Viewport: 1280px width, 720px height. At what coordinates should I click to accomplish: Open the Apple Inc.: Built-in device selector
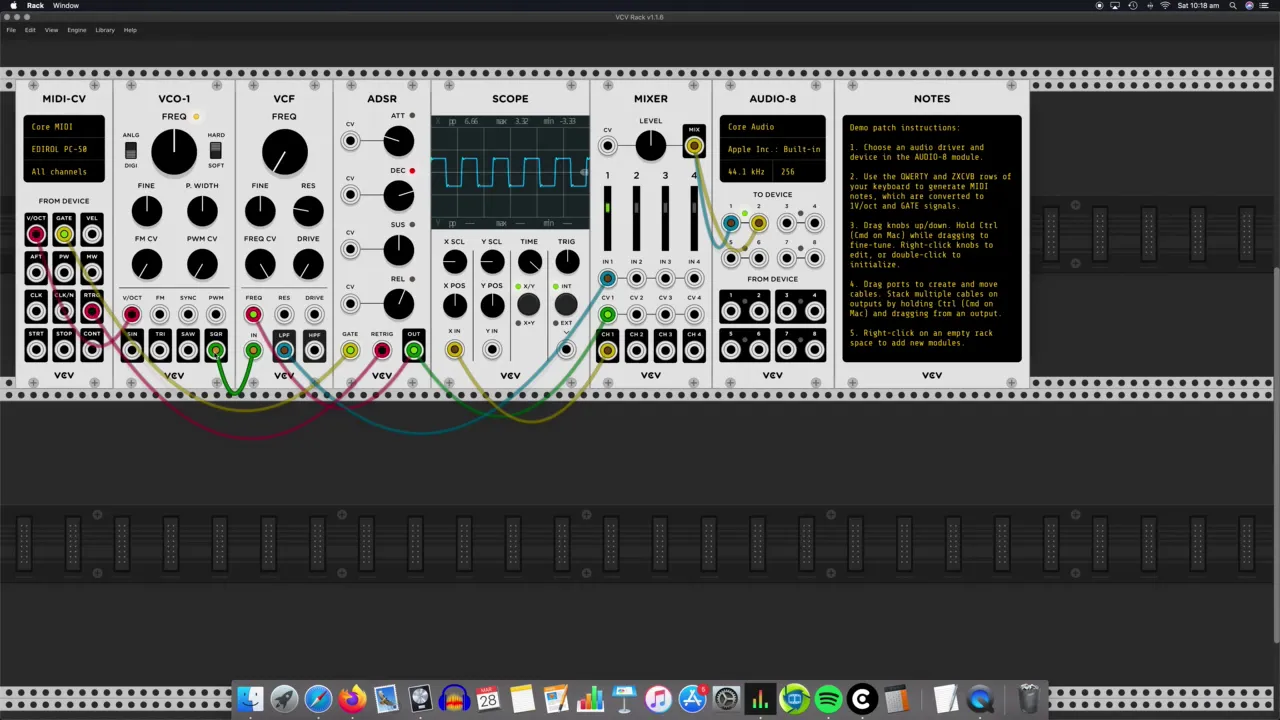tap(773, 149)
